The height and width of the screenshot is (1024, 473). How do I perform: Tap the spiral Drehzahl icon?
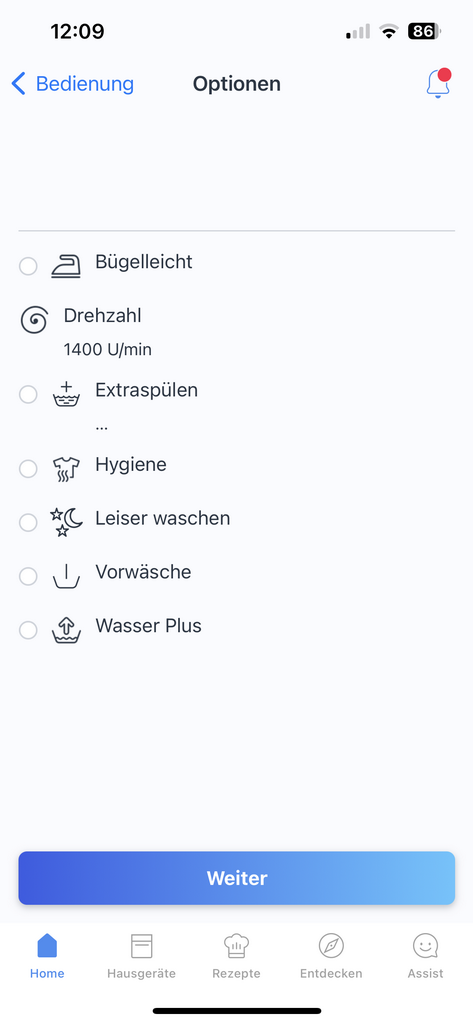tap(34, 321)
